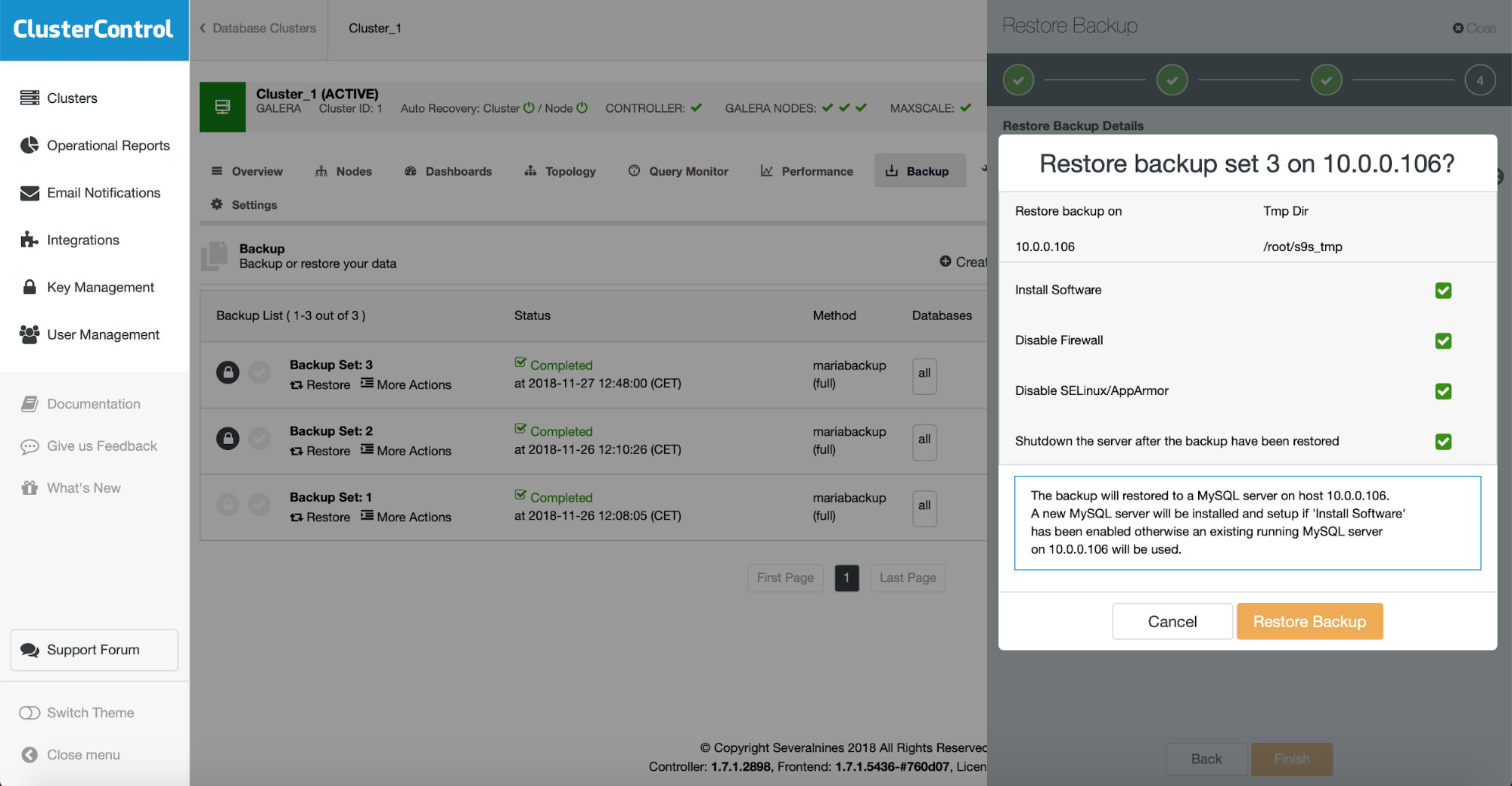1512x786 pixels.
Task: Click the Finish button in wizard
Action: (1291, 759)
